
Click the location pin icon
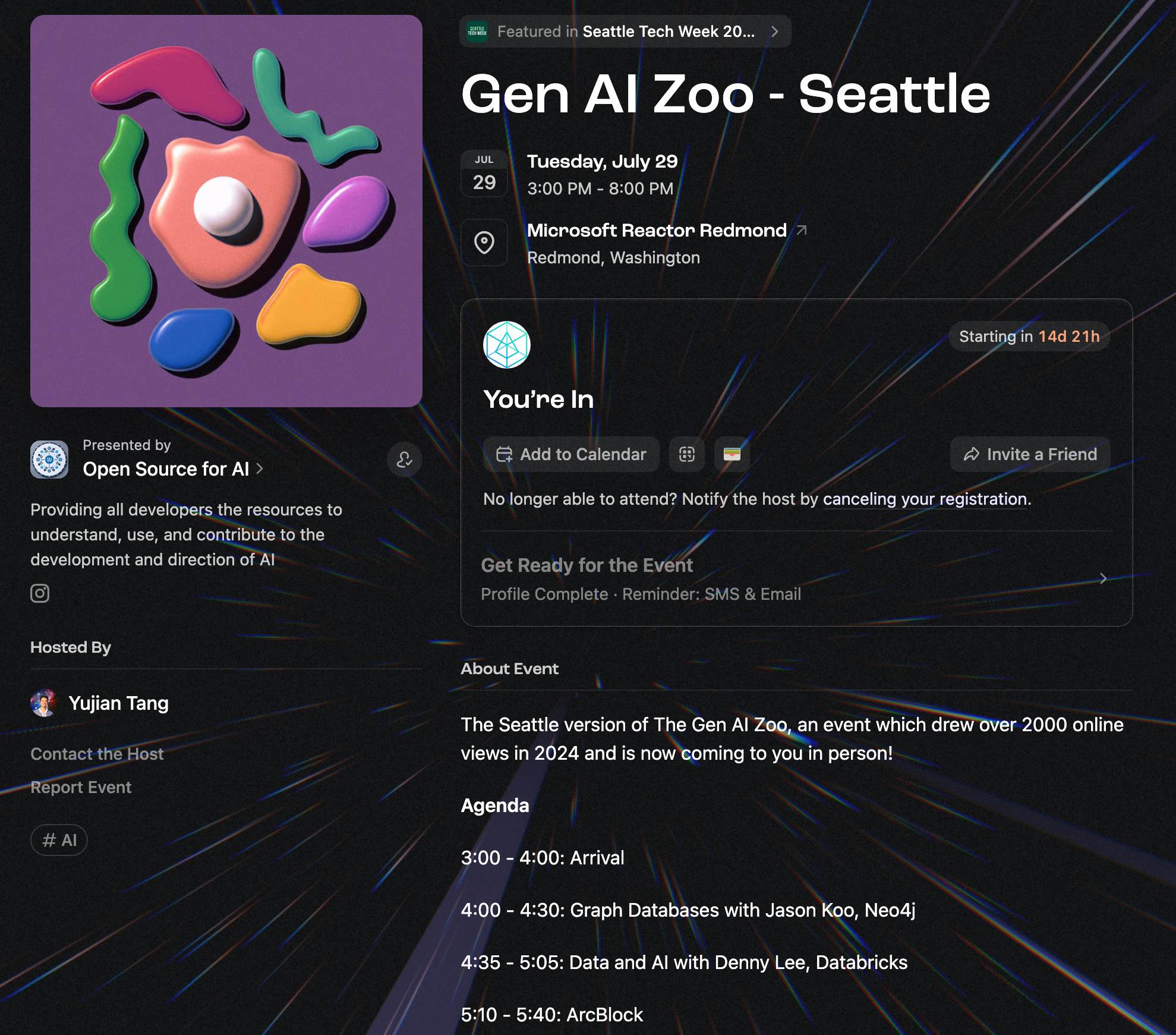click(x=484, y=243)
